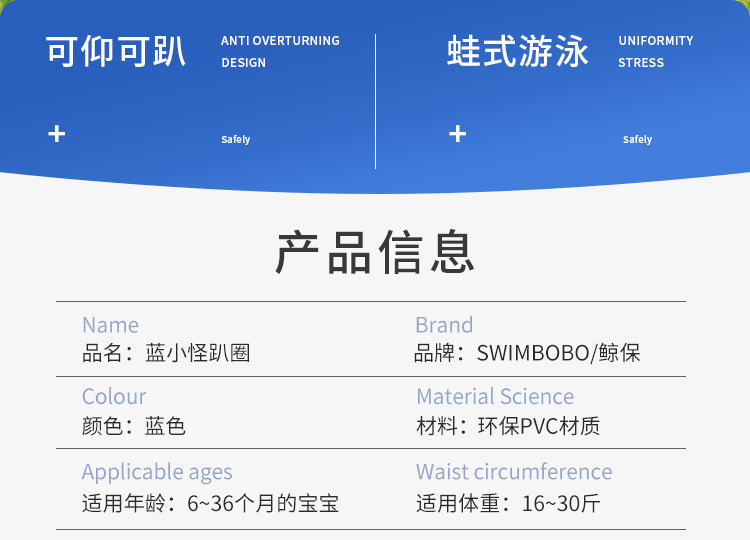Click the ANTI OVERTURNING DESIGN text

pos(280,52)
